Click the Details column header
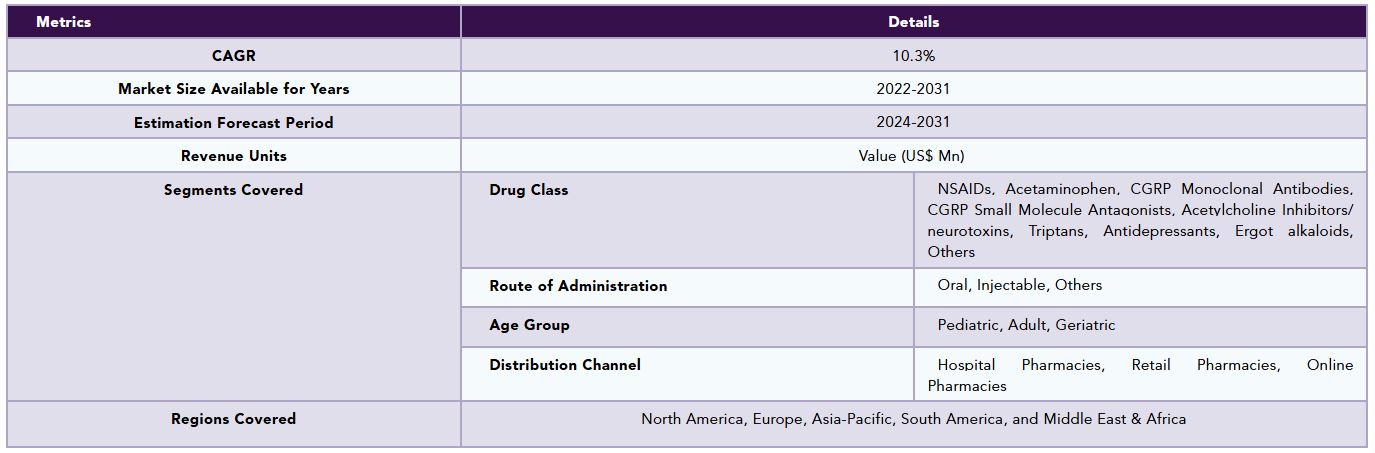 click(913, 22)
